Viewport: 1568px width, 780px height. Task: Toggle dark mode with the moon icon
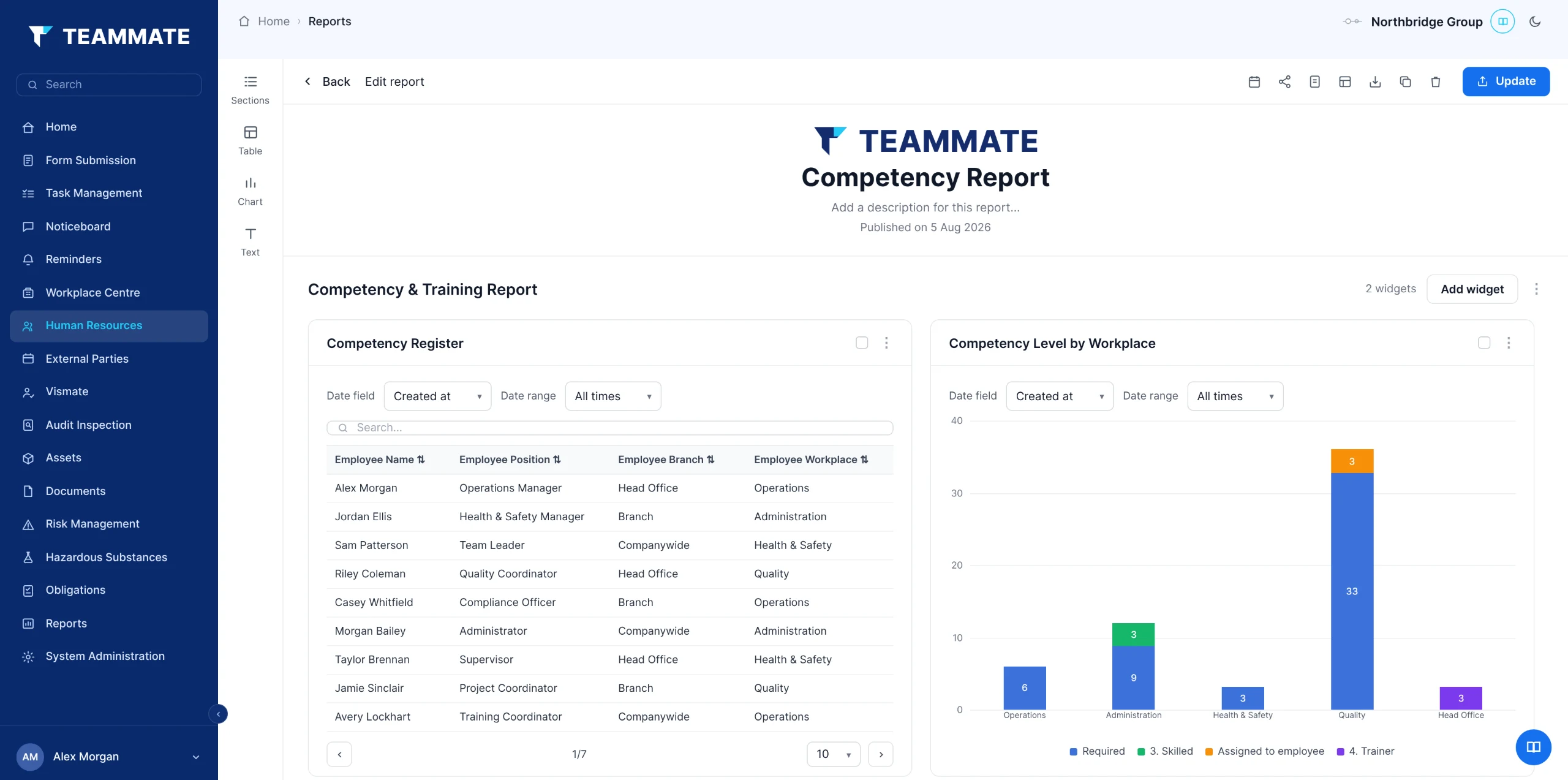tap(1535, 21)
